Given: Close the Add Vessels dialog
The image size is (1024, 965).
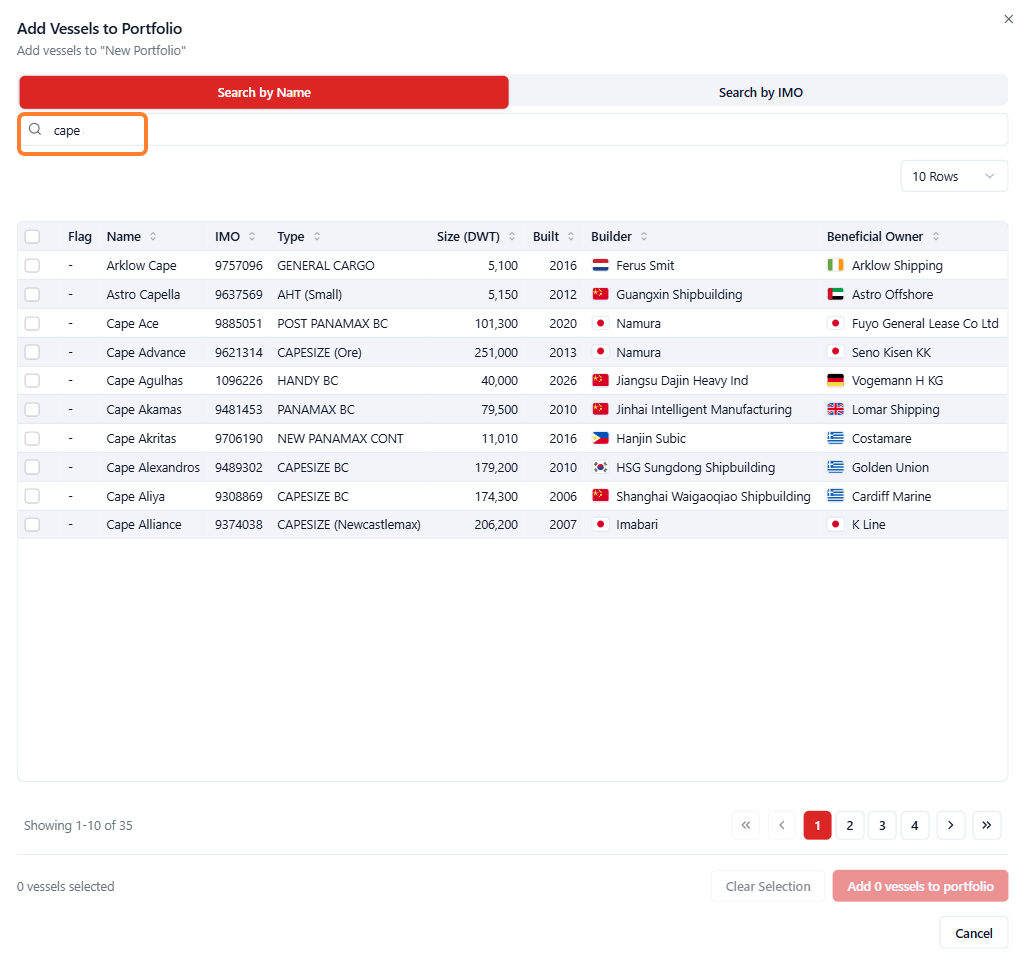Looking at the screenshot, I should (x=1008, y=19).
